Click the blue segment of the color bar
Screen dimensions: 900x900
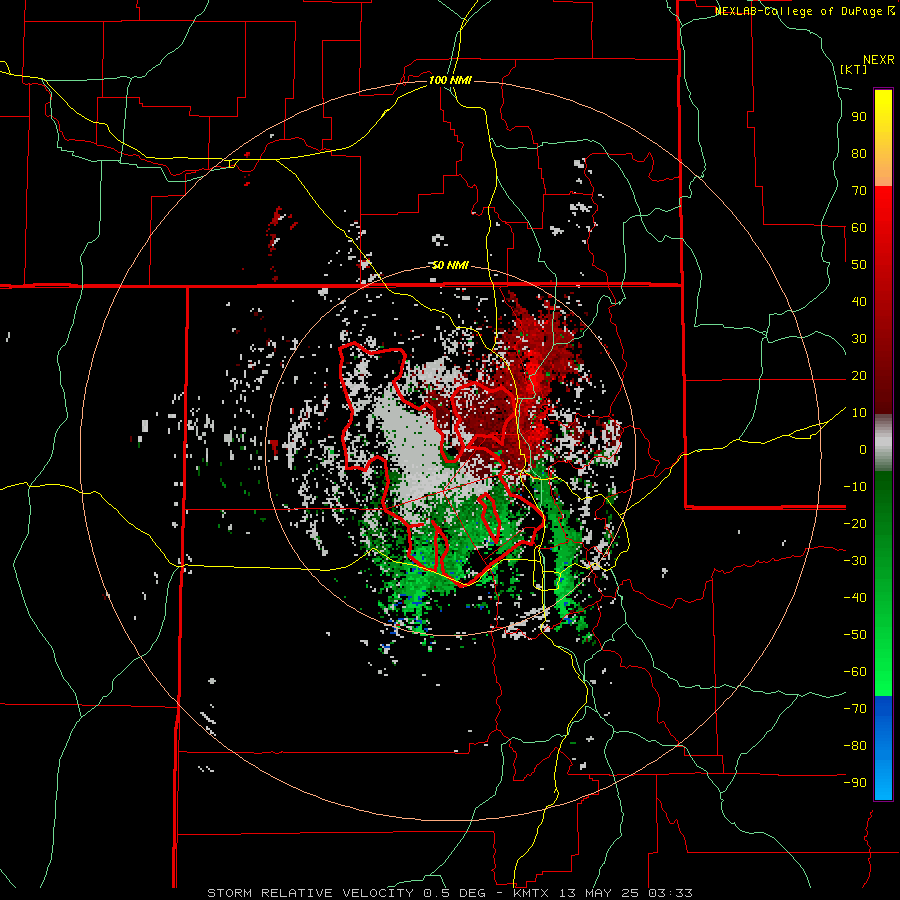(883, 747)
